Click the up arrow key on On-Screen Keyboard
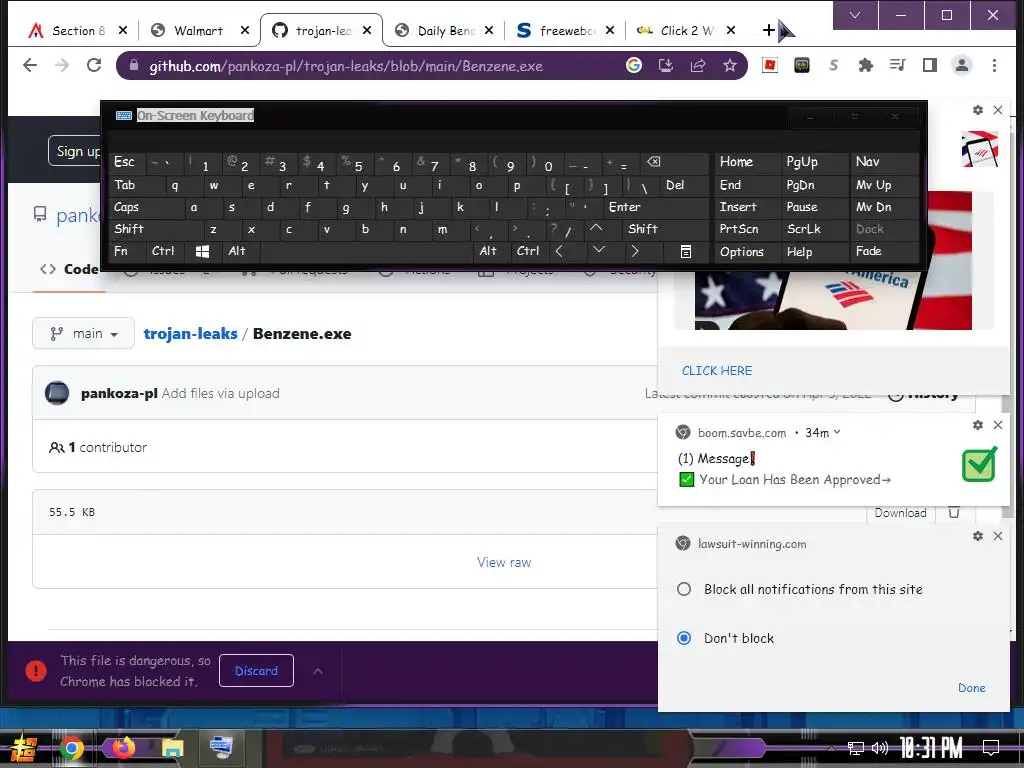This screenshot has height=768, width=1024. coord(596,229)
